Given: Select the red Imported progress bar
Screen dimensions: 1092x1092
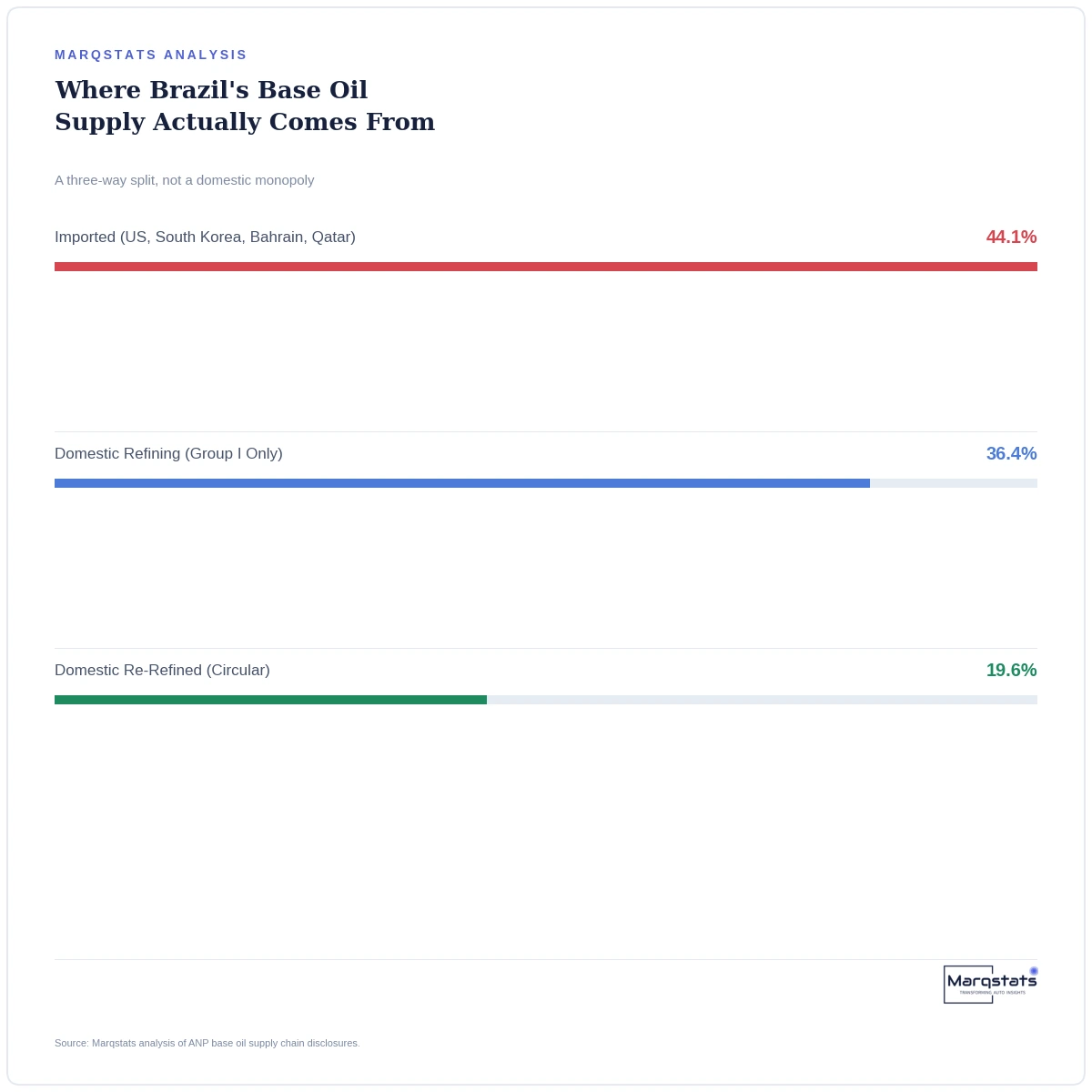Looking at the screenshot, I should 546,267.
